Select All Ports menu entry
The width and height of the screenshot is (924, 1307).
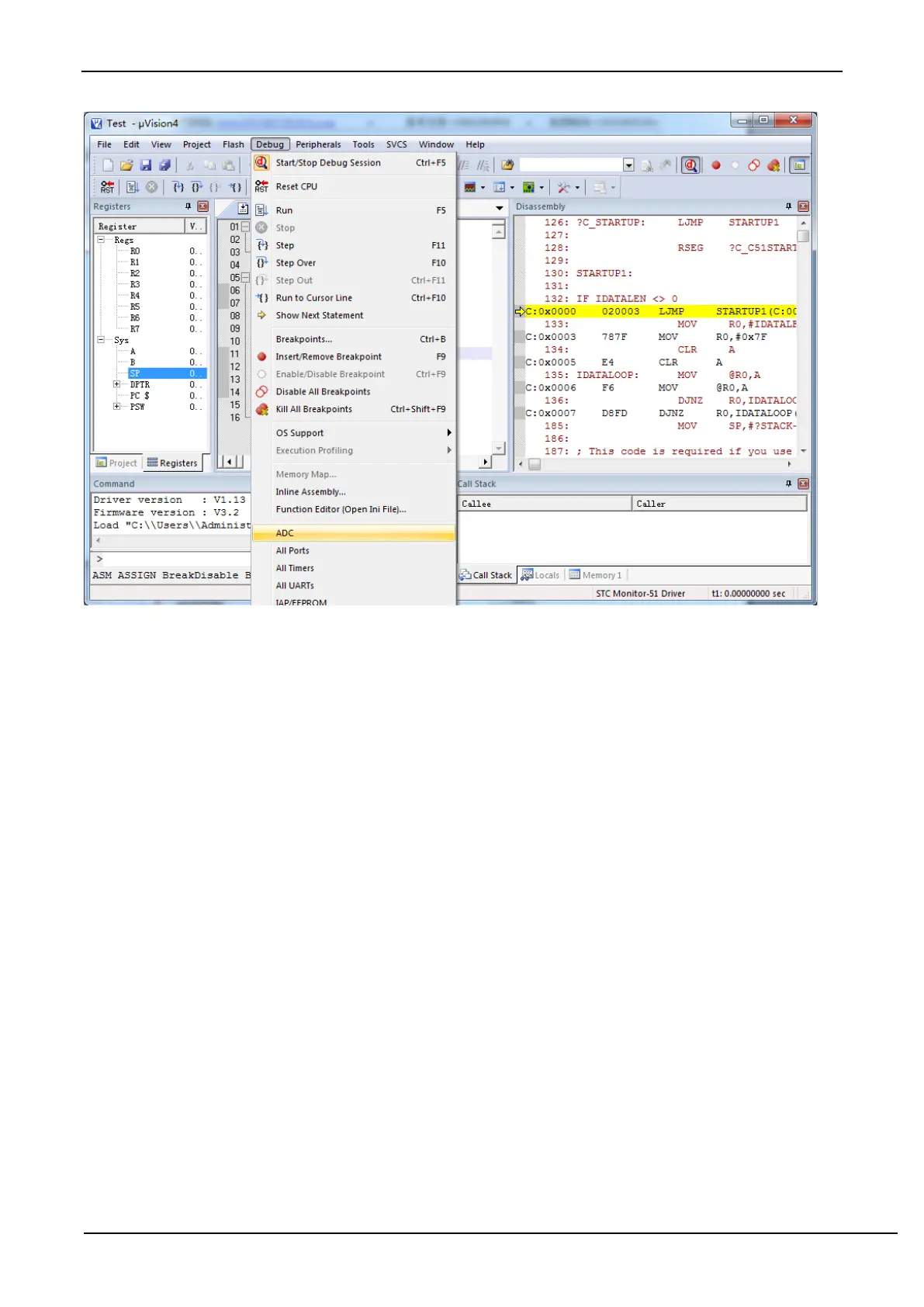[354, 550]
